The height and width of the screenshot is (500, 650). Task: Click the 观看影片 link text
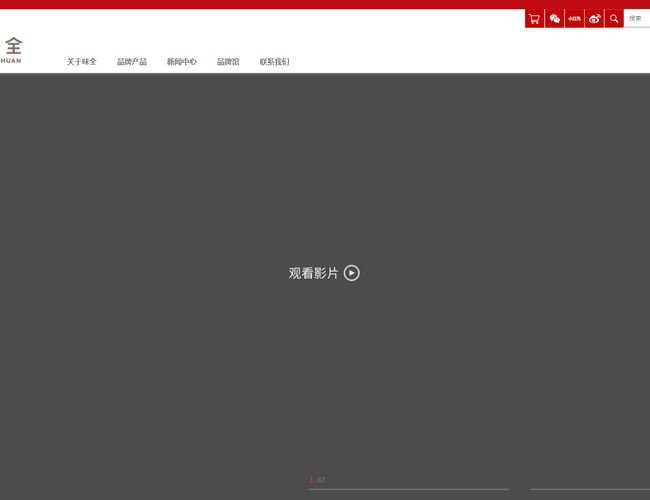pyautogui.click(x=313, y=273)
